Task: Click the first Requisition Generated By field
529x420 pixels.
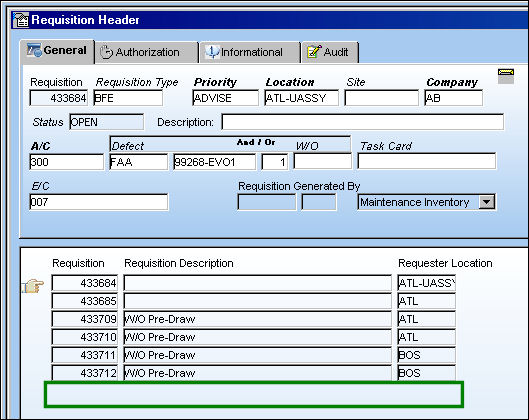Action: (x=267, y=202)
